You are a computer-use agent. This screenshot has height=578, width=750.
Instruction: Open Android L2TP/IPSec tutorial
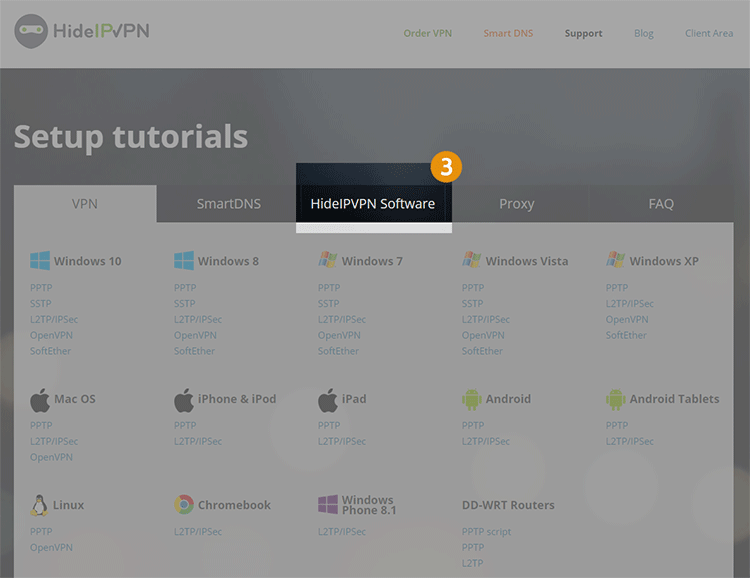(486, 441)
